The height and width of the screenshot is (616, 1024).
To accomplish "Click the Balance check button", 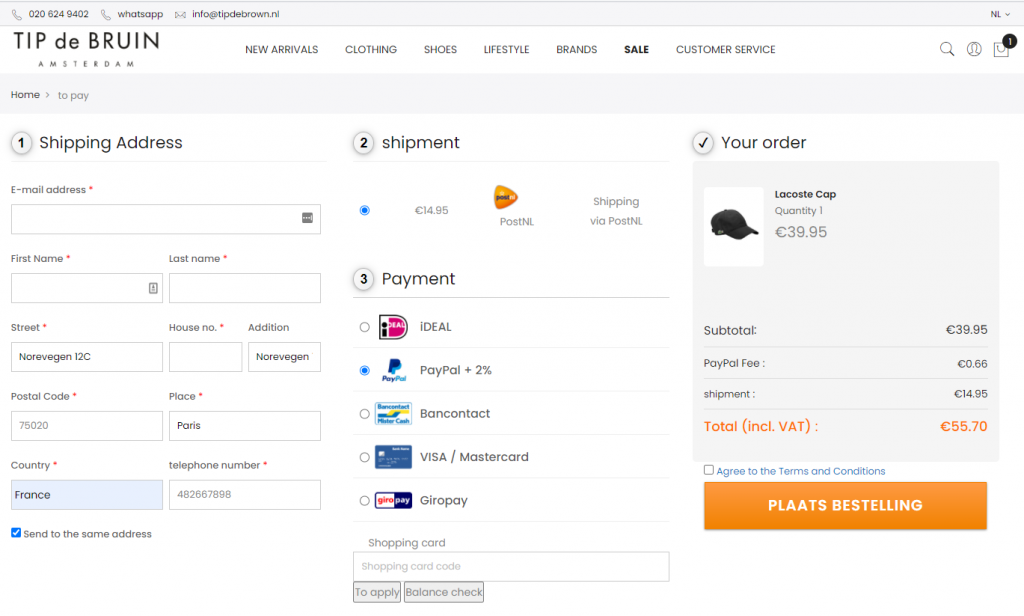I will 443,592.
